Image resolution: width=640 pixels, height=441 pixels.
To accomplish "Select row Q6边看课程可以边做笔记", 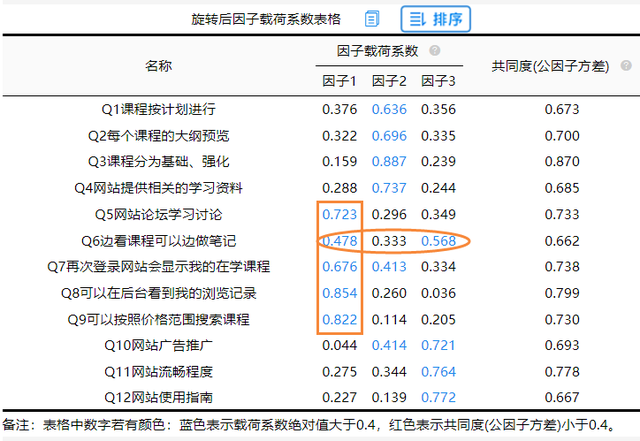I will [321, 241].
